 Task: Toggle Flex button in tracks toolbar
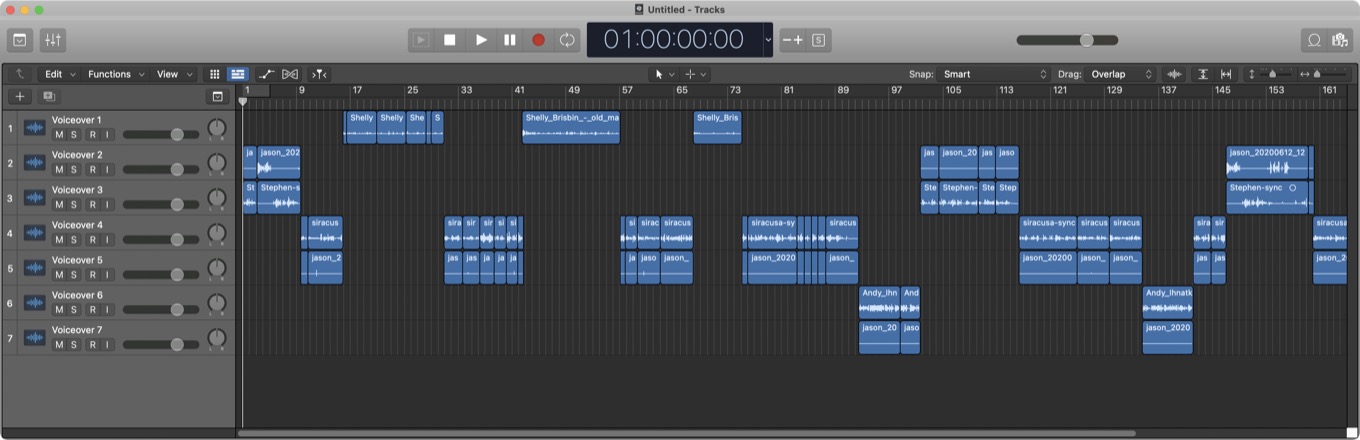click(x=291, y=74)
